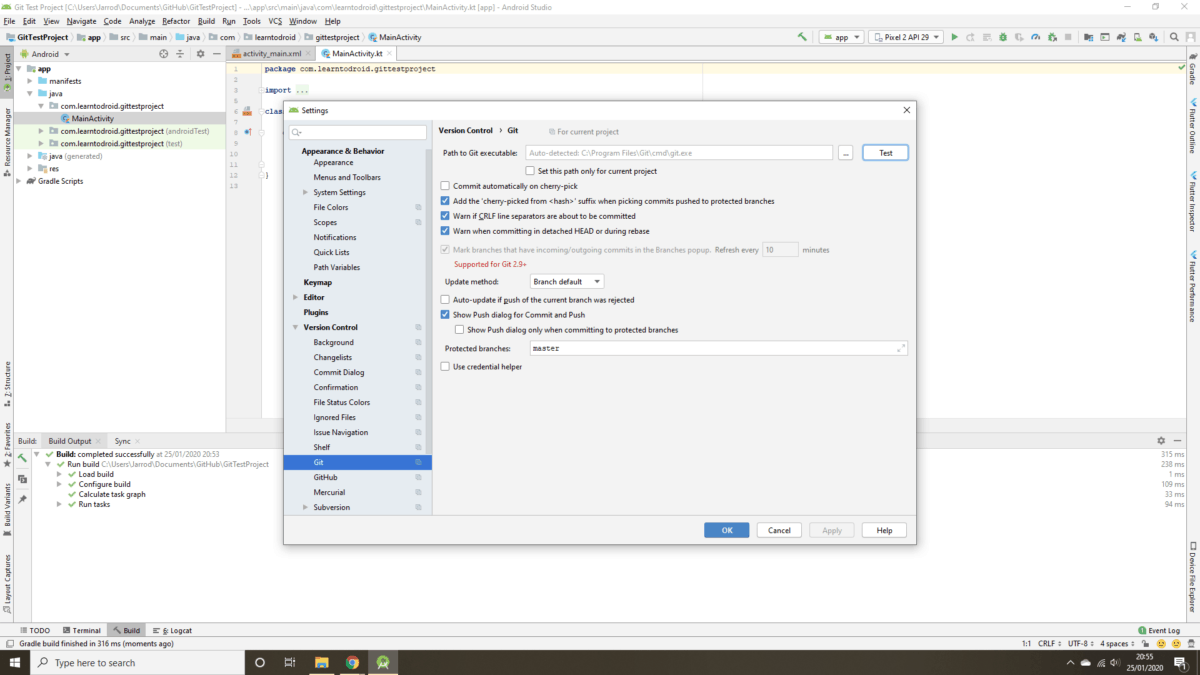
Task: Uncheck Warn if CRLF line separators are committed
Action: 444,215
